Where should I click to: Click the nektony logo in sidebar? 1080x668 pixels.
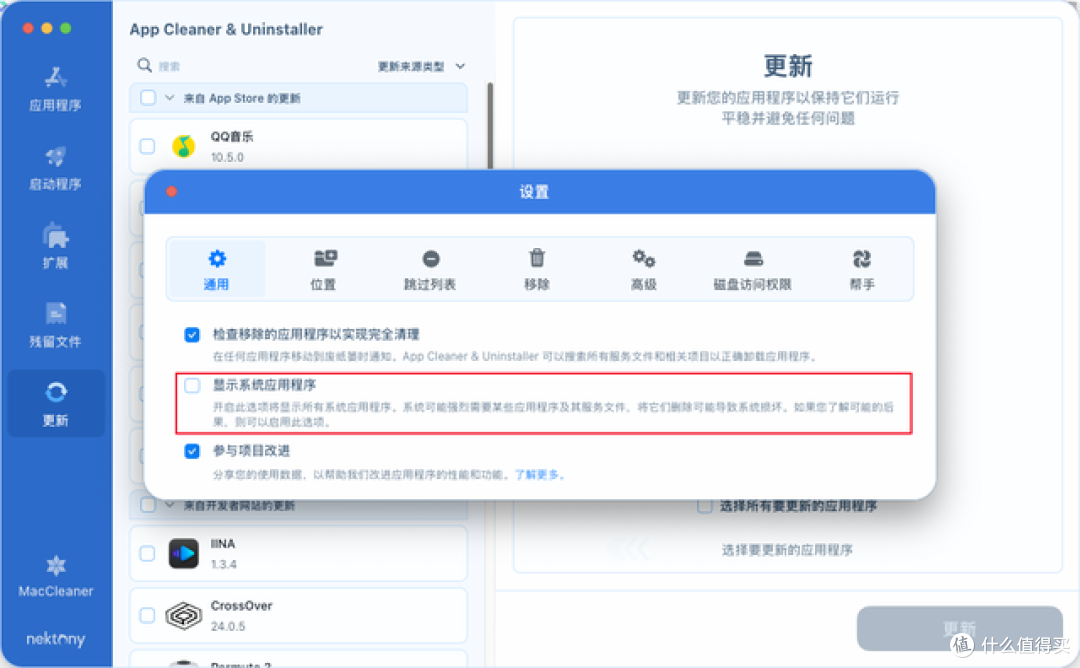tap(56, 639)
